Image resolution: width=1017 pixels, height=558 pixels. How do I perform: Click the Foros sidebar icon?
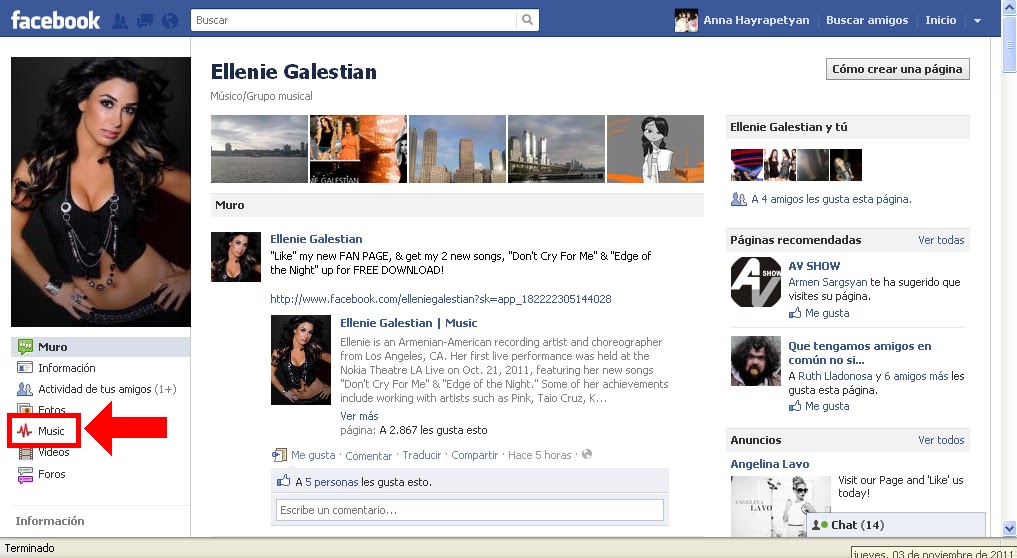pyautogui.click(x=25, y=475)
